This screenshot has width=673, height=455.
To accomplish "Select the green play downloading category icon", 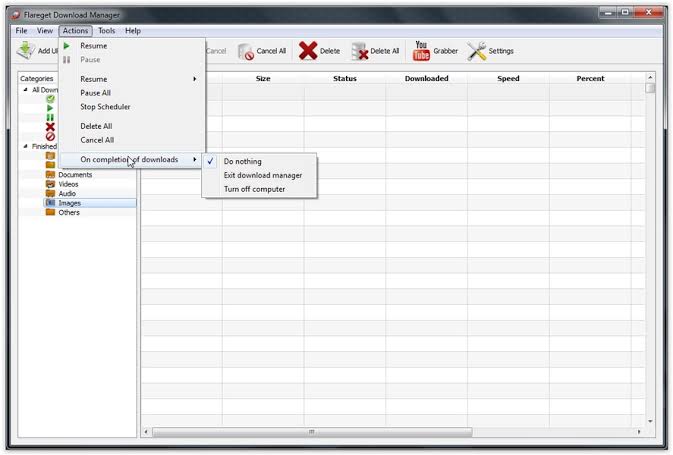I will (50, 108).
